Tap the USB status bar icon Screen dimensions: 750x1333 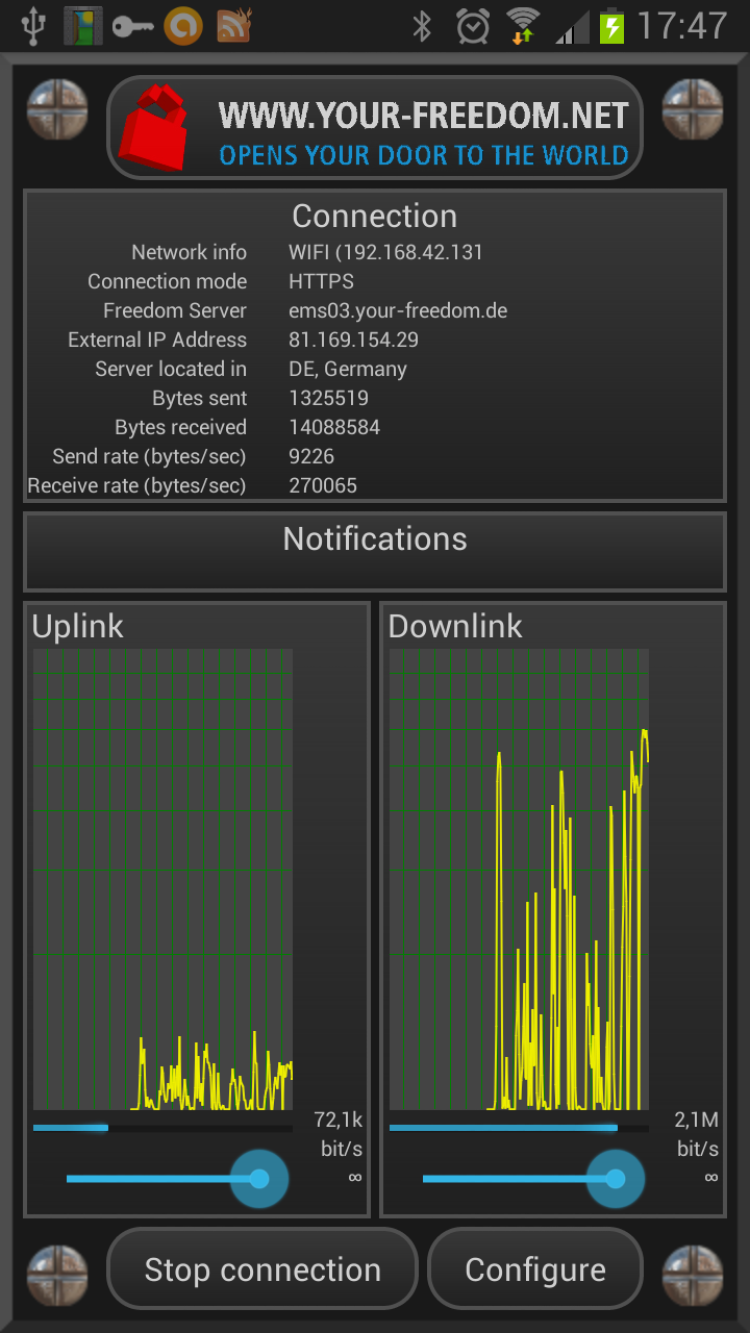pos(33,27)
